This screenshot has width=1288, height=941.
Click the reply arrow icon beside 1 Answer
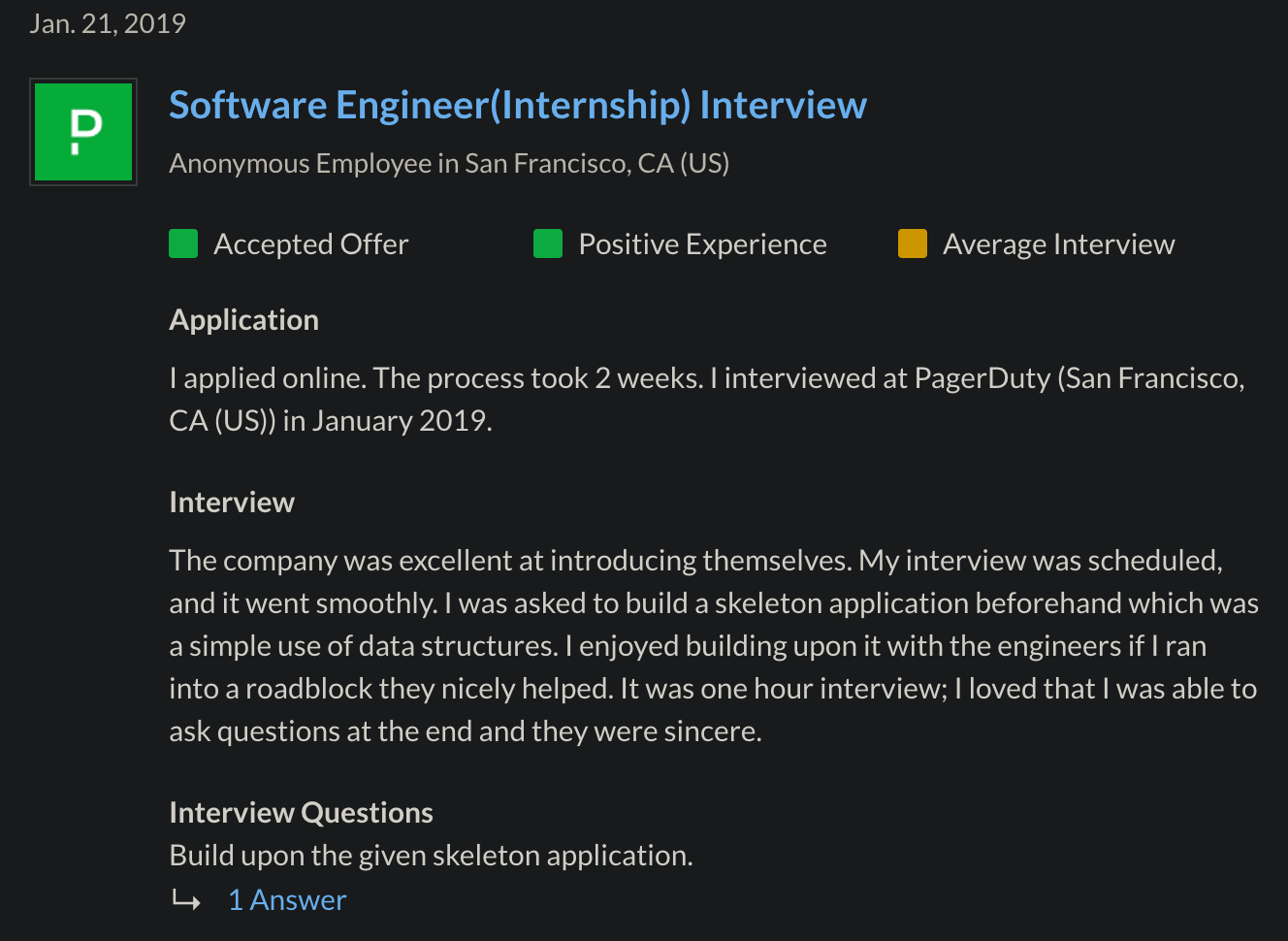click(x=186, y=900)
